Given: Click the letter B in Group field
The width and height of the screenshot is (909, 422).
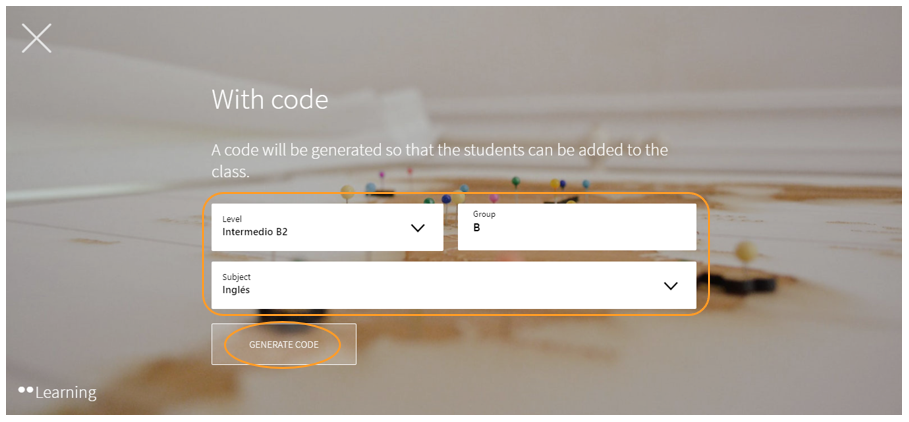Looking at the screenshot, I should pyautogui.click(x=477, y=228).
